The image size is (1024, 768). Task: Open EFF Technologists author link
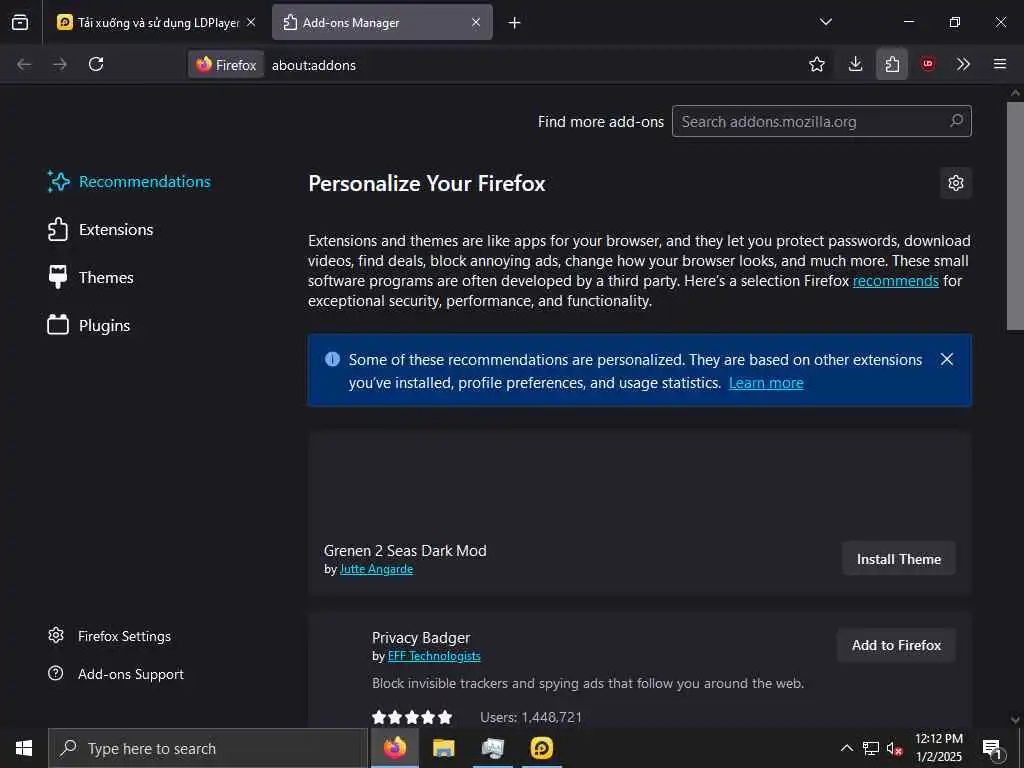(434, 656)
